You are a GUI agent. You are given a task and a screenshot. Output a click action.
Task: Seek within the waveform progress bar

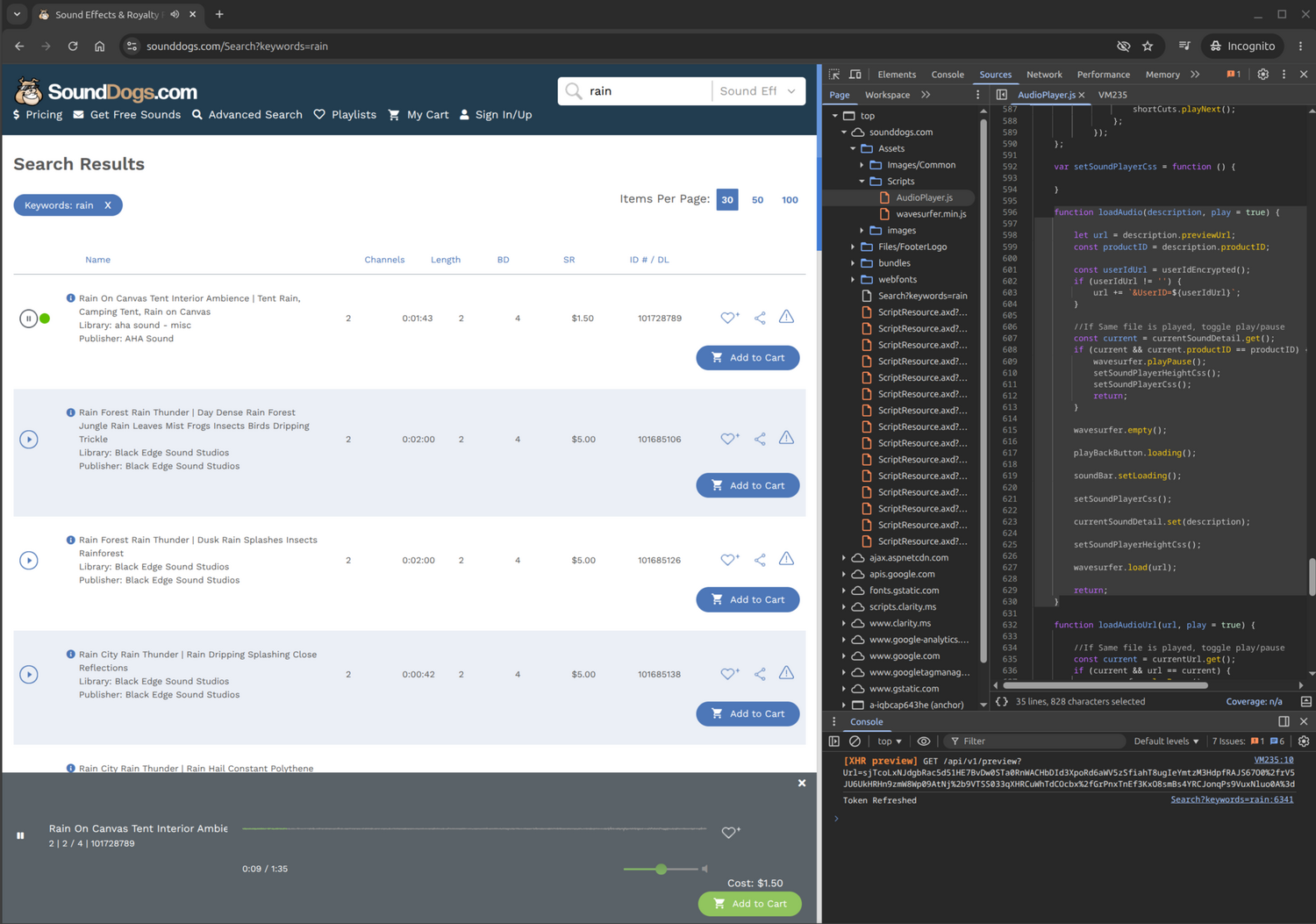click(474, 828)
